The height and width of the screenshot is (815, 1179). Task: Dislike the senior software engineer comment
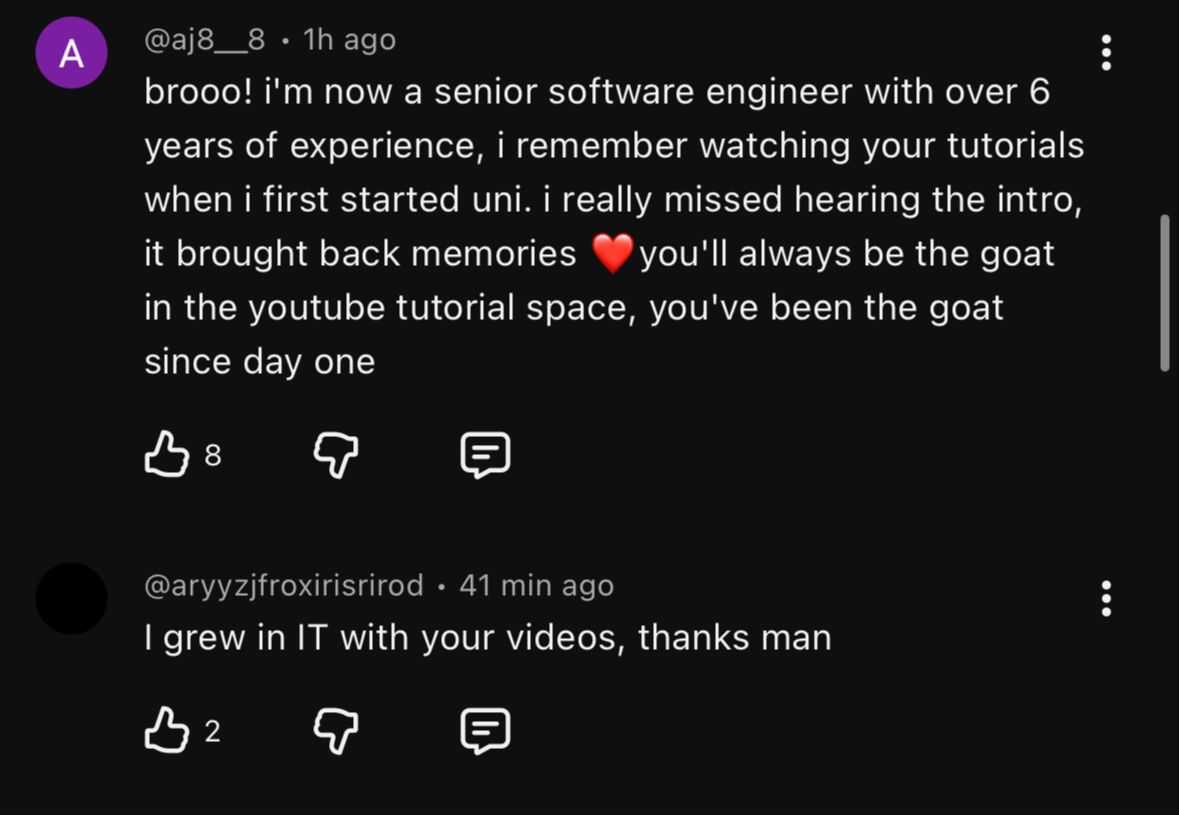[x=336, y=456]
